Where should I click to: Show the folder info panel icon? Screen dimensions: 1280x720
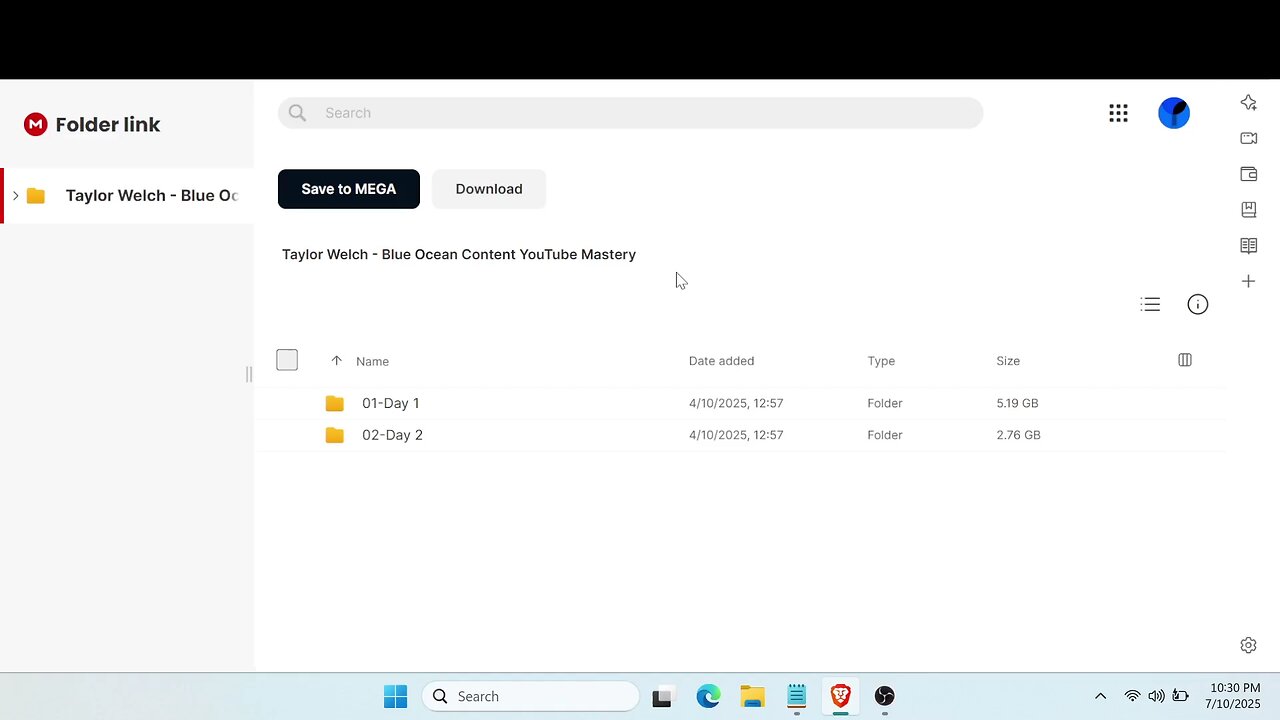point(1197,304)
